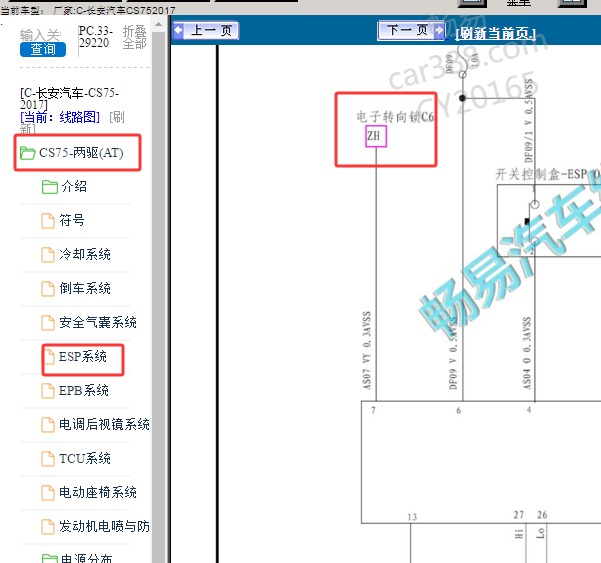Image resolution: width=601 pixels, height=563 pixels.
Task: Open the EPB系统 document
Action: point(75,391)
